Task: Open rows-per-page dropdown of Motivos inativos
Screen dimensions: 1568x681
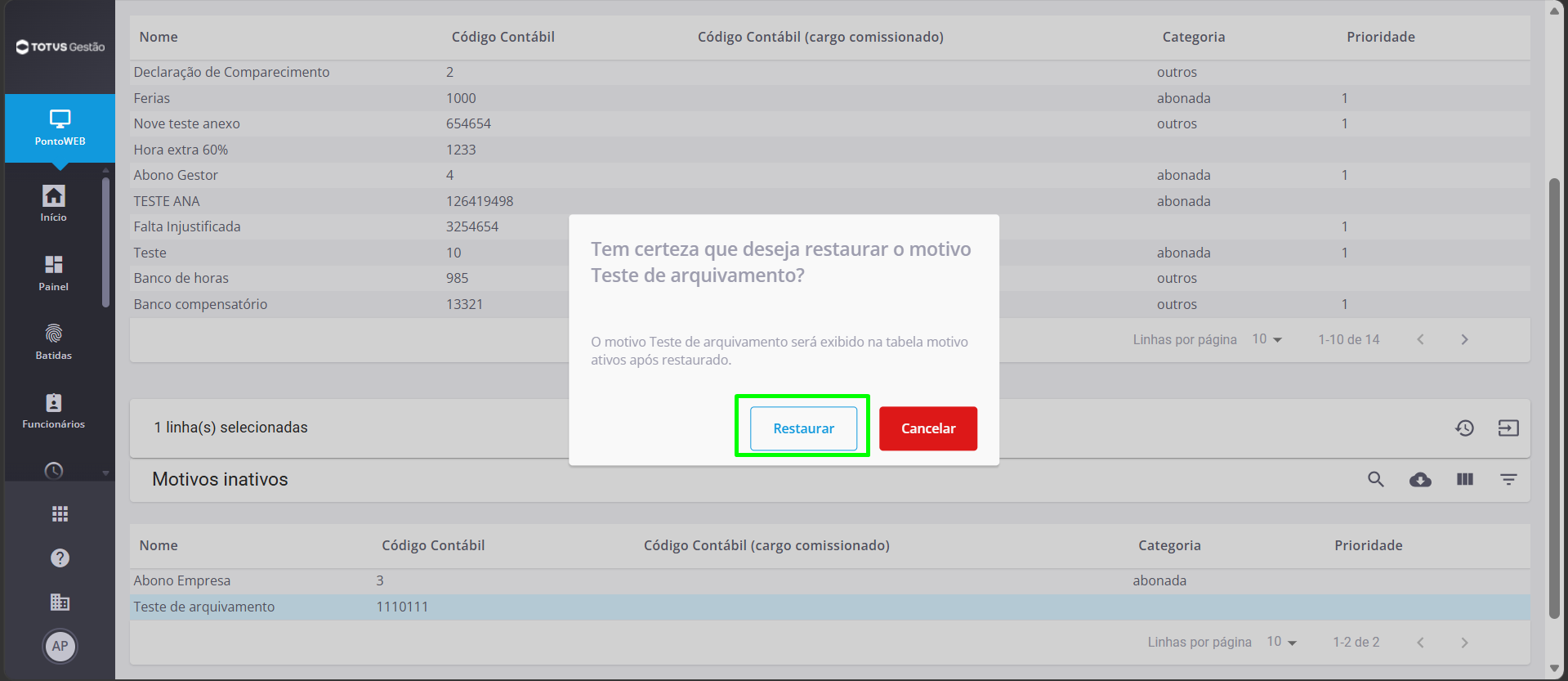Action: [1282, 642]
